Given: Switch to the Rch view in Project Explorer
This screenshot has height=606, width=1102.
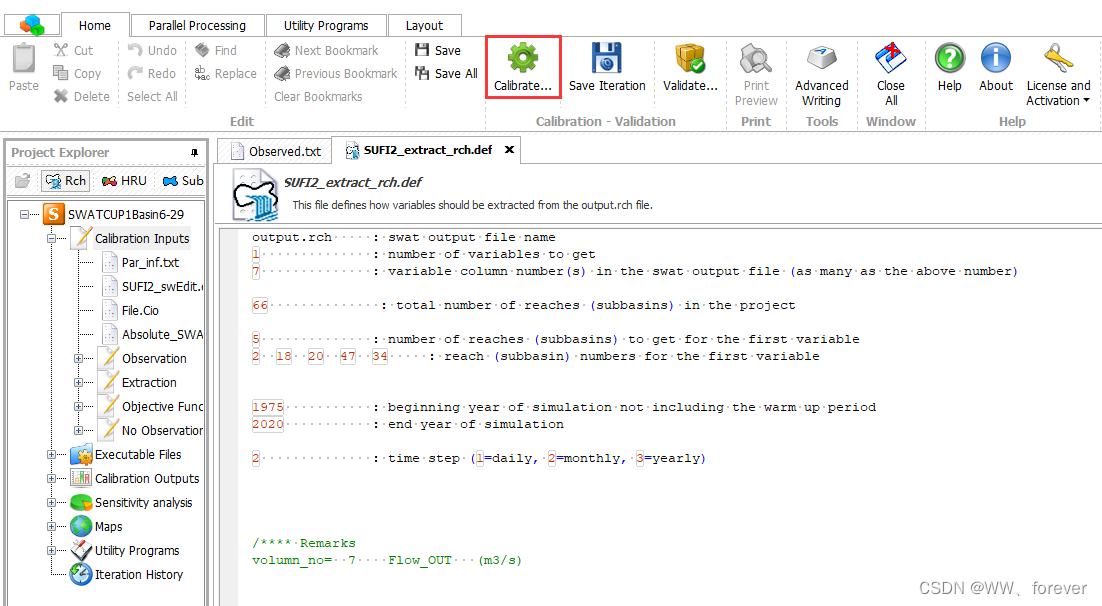Looking at the screenshot, I should click(x=63, y=181).
